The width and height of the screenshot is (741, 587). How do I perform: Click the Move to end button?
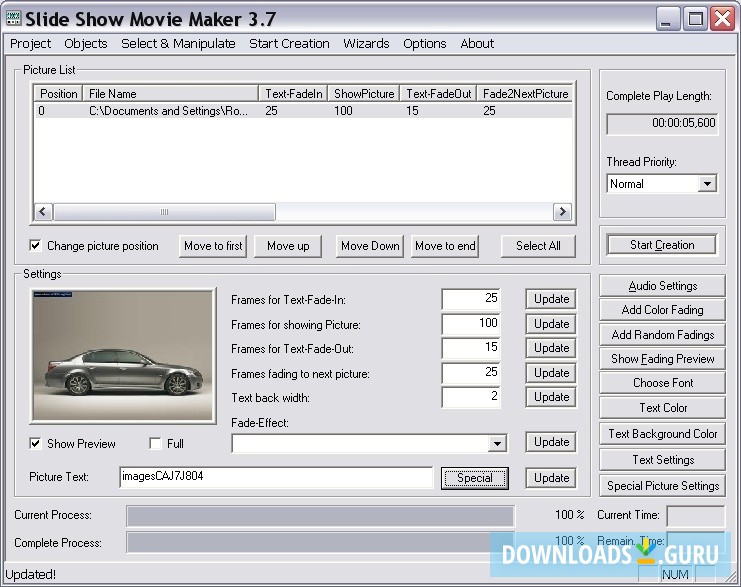tap(445, 246)
